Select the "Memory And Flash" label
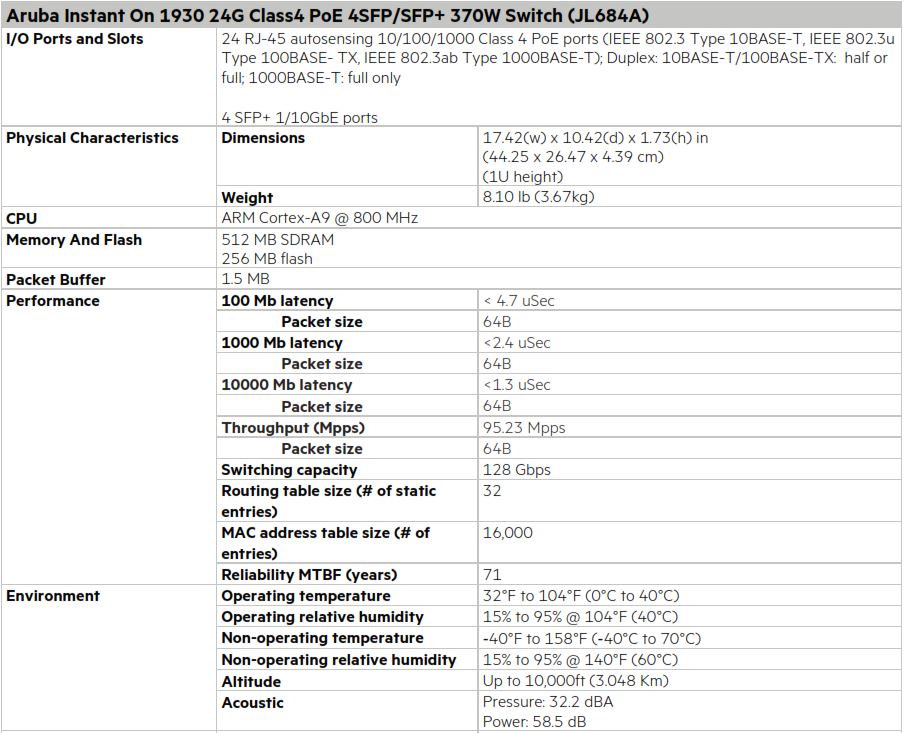Image resolution: width=904 pixels, height=733 pixels. (74, 240)
